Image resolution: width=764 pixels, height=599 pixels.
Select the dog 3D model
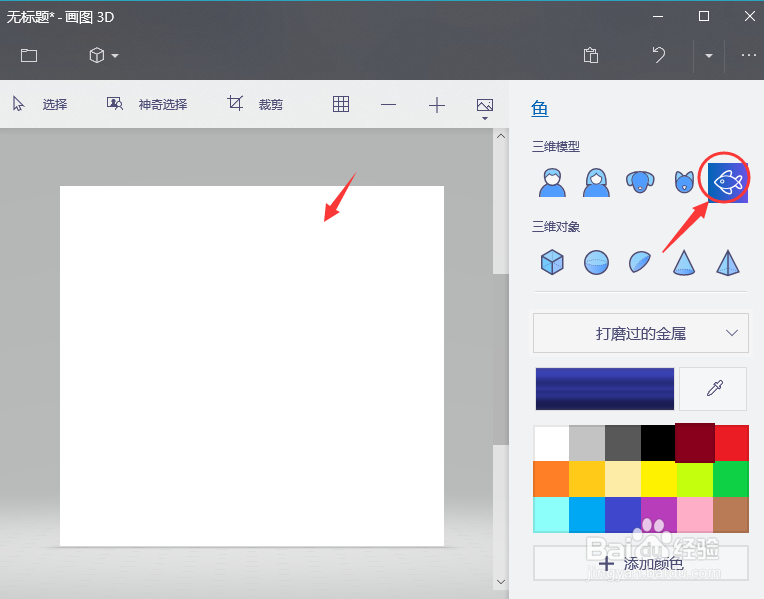click(x=640, y=182)
